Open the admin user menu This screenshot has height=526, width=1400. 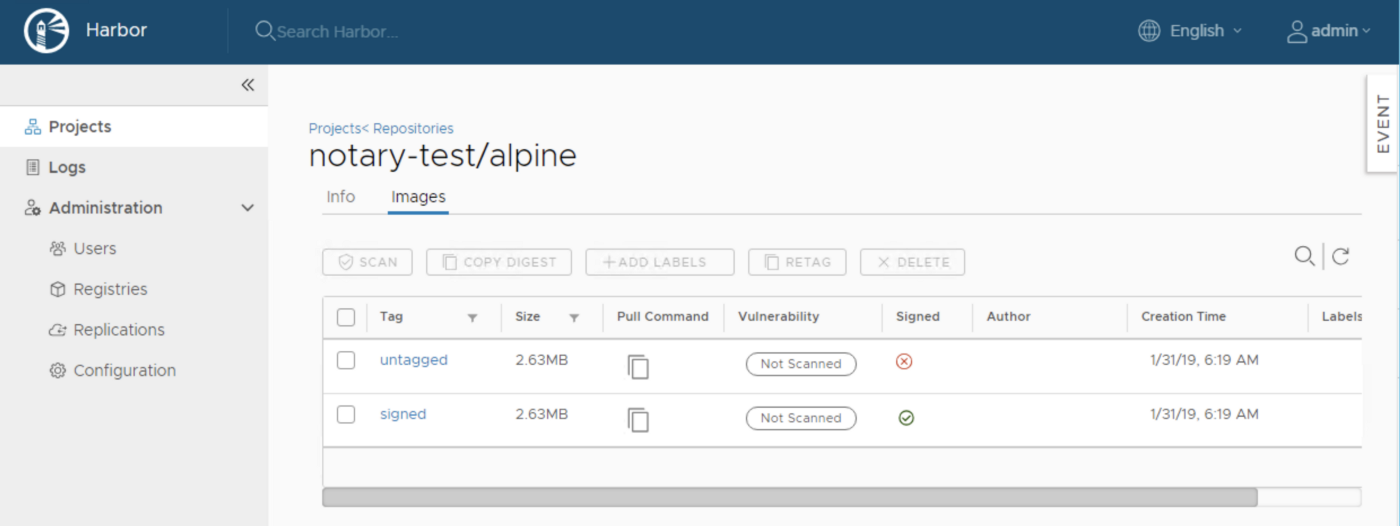(x=1328, y=31)
